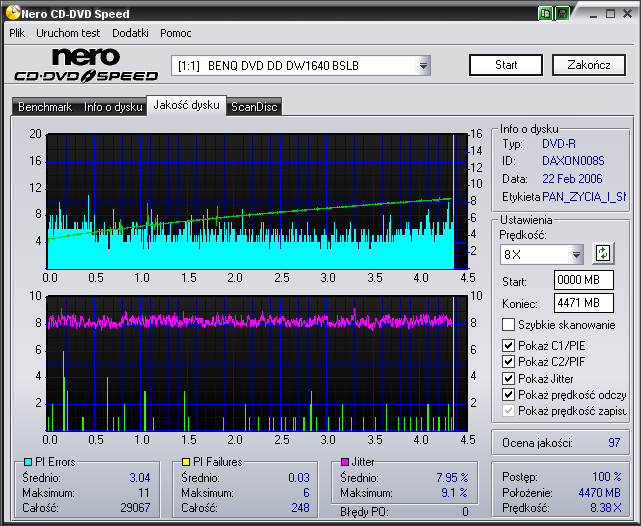Click the green refresh speed icon button
This screenshot has width=641, height=526.
tap(603, 253)
